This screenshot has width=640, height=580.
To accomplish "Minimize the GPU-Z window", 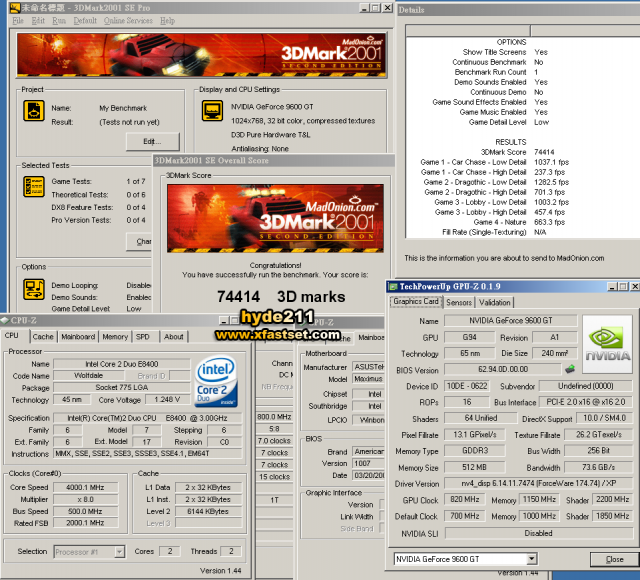I will tap(612, 287).
